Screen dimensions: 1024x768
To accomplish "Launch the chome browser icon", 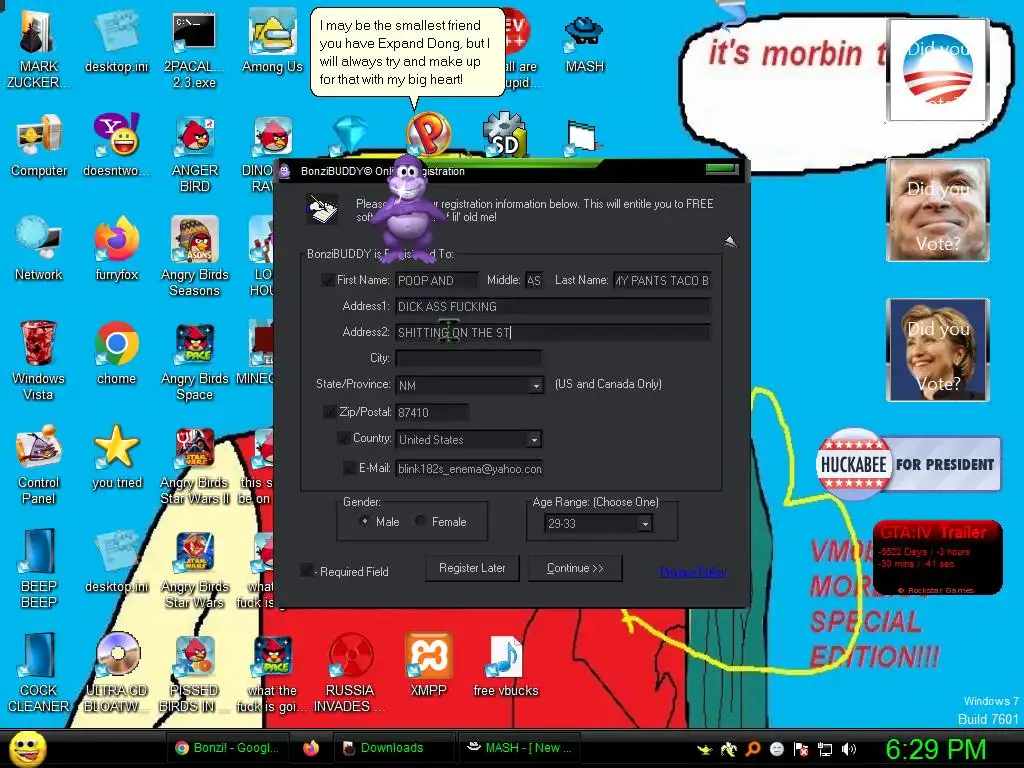I will coord(116,353).
